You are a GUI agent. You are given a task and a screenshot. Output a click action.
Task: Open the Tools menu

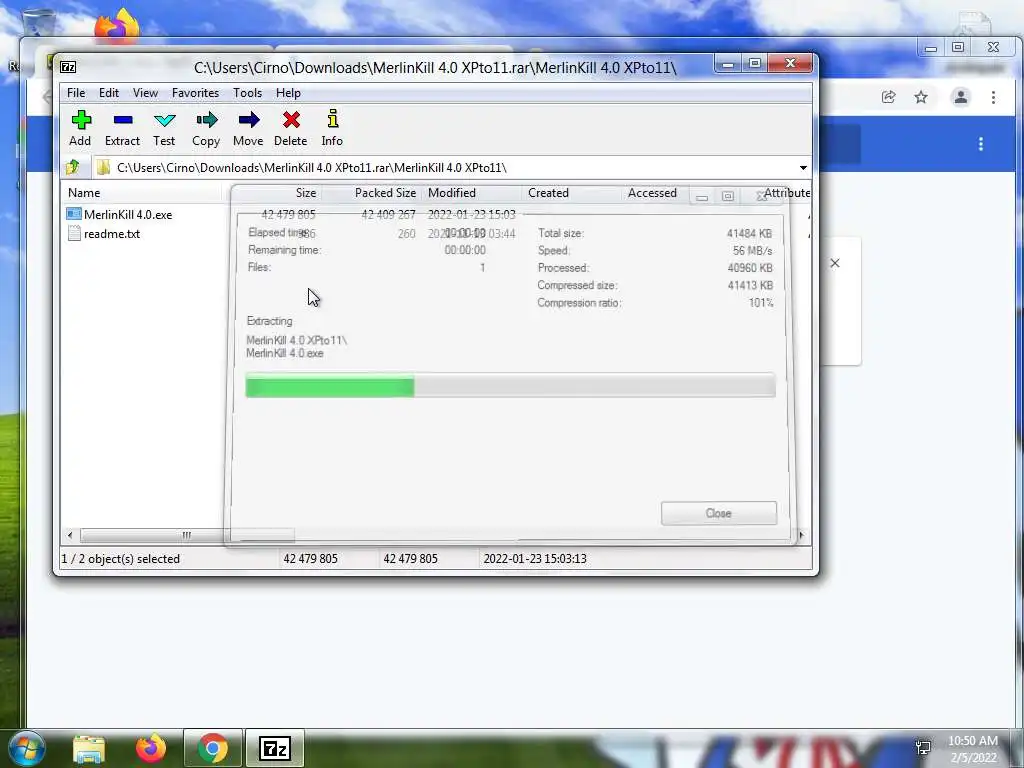pyautogui.click(x=248, y=93)
